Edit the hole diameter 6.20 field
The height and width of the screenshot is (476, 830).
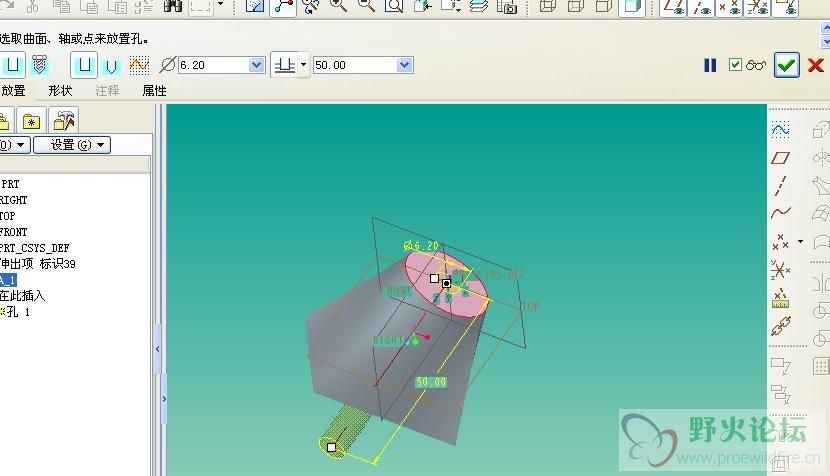(x=214, y=65)
